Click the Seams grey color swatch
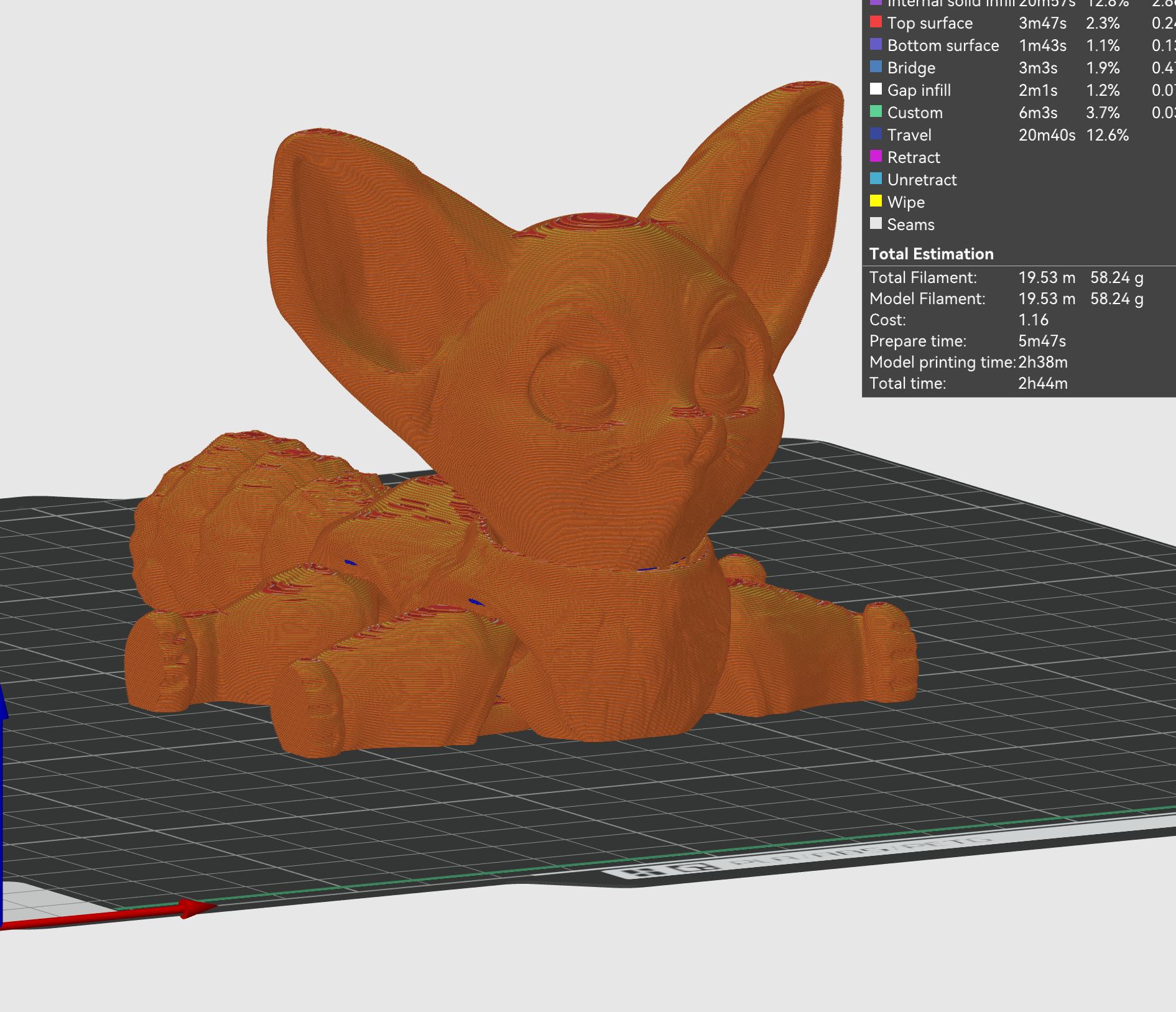Viewport: 1176px width, 1012px height. coord(876,224)
